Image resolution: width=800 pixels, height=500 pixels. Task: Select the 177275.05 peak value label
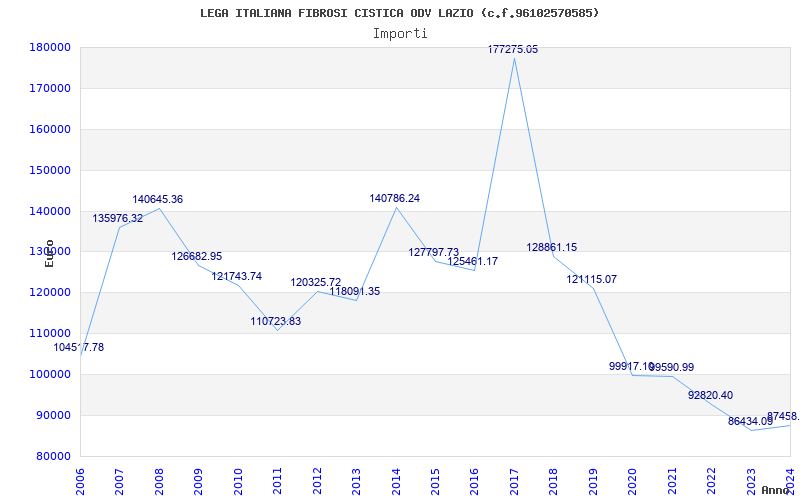click(x=513, y=49)
